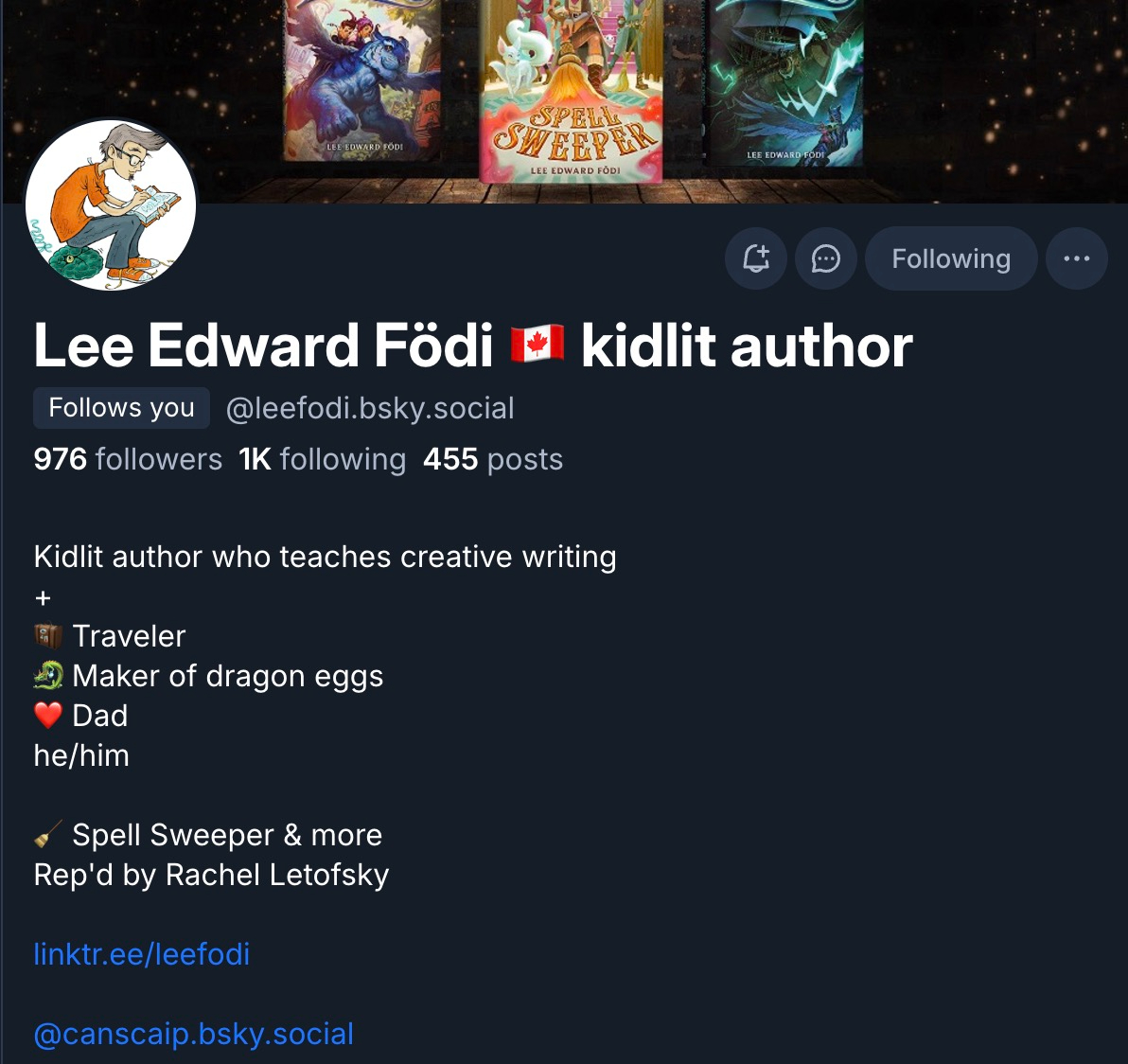Click the Spell Sweeper book cover in banner
Screen dimensions: 1128x1064
[x=572, y=90]
